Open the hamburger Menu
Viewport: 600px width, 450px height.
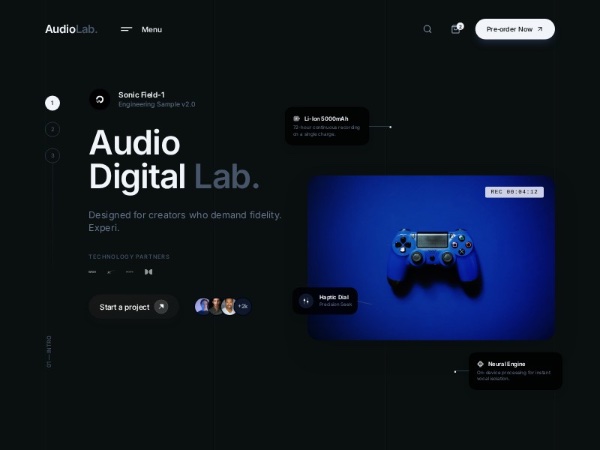coord(141,29)
